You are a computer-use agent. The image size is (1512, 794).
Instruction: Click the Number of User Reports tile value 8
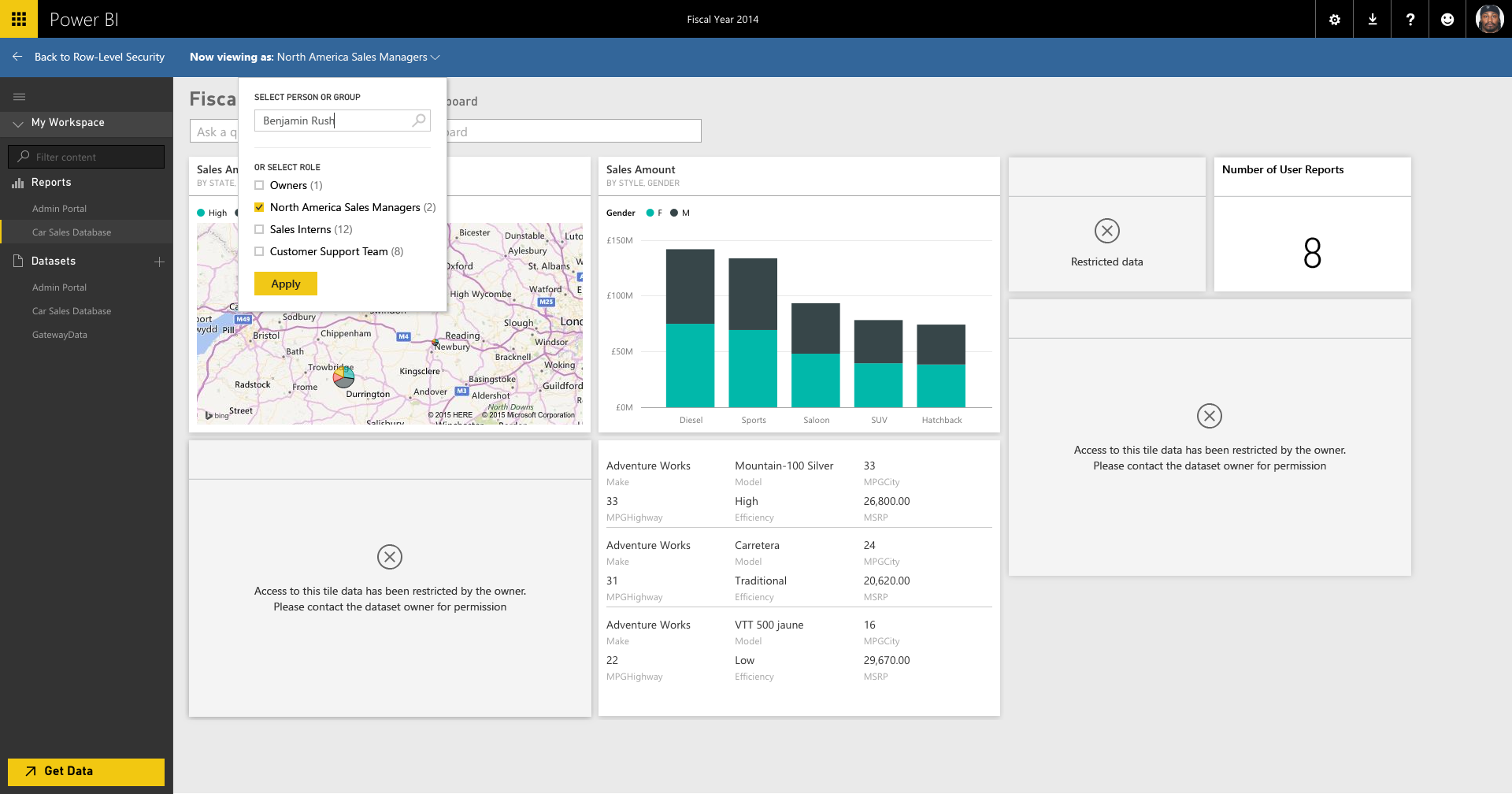pyautogui.click(x=1312, y=253)
